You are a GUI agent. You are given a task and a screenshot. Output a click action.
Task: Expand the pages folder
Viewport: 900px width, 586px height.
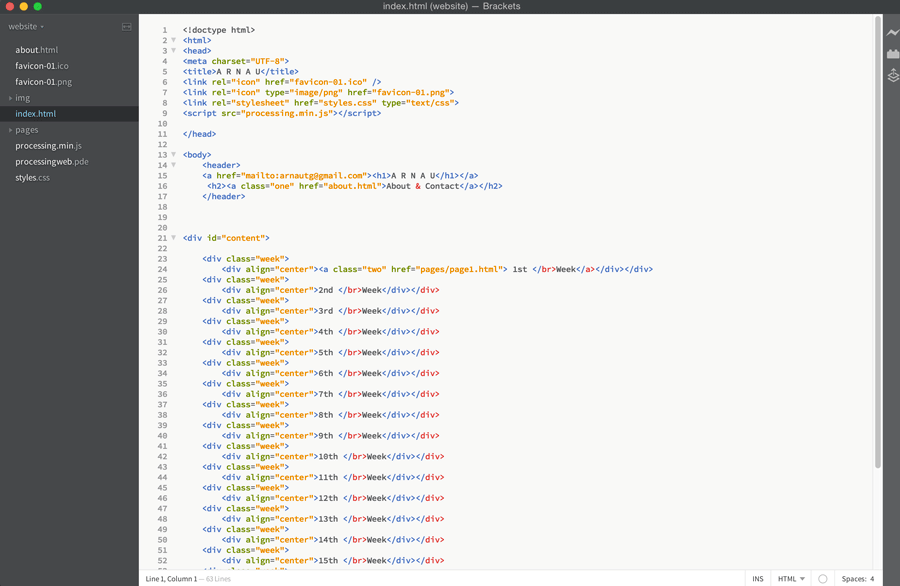[10, 130]
